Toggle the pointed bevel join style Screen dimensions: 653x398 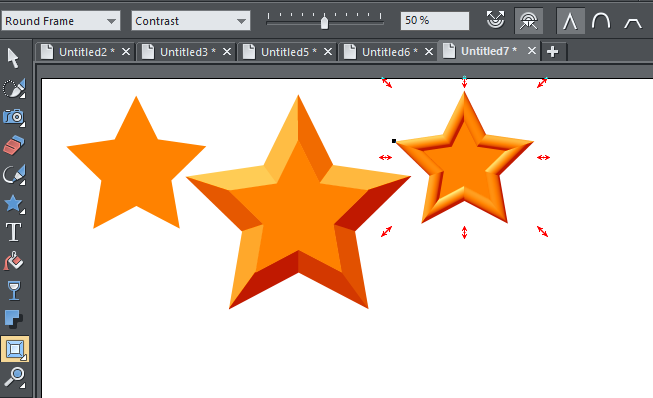tap(570, 20)
